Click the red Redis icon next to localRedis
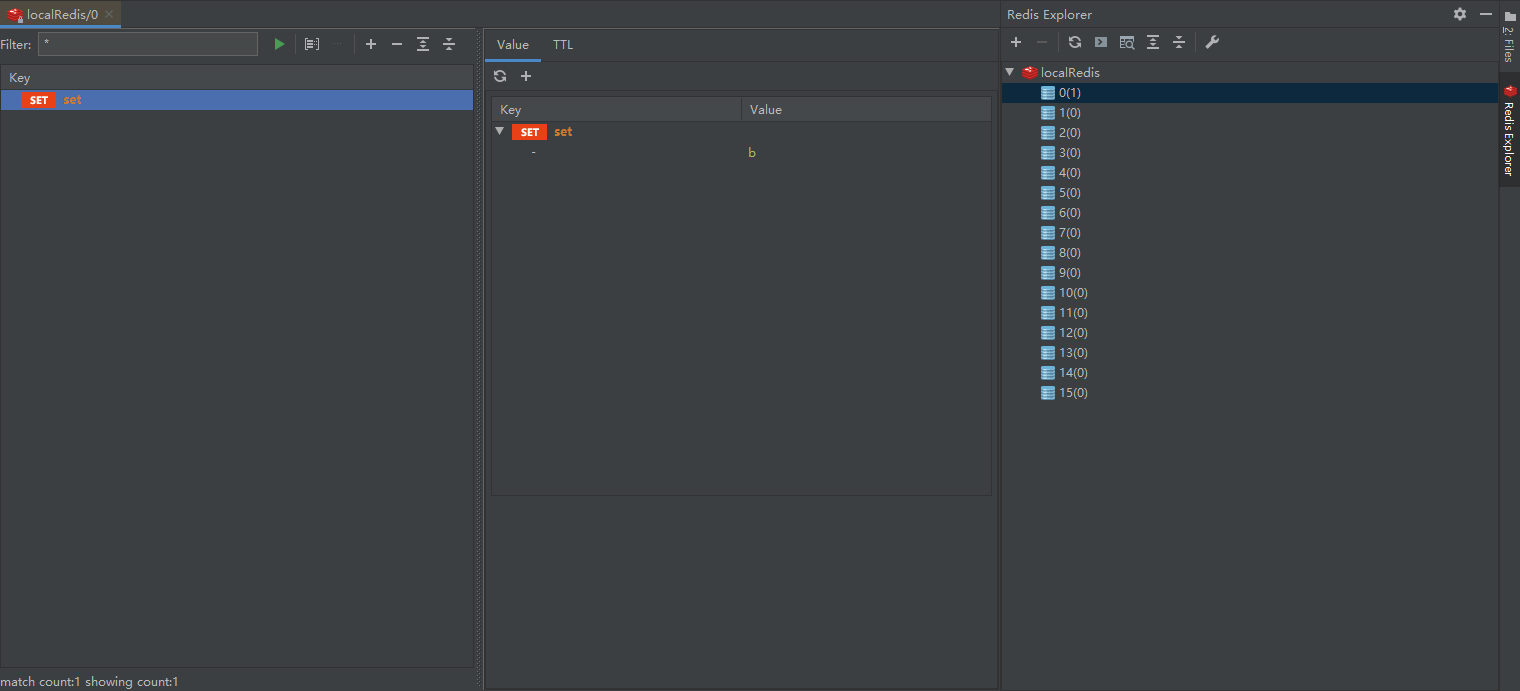1520x691 pixels. 1030,72
